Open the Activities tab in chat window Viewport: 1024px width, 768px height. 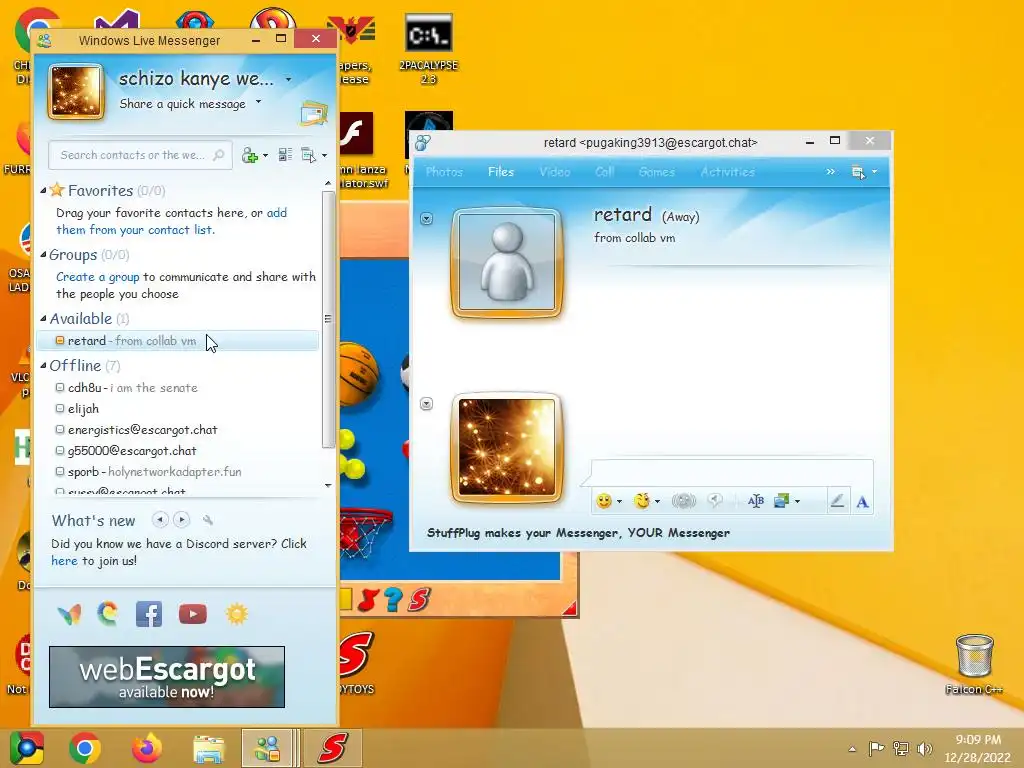728,172
